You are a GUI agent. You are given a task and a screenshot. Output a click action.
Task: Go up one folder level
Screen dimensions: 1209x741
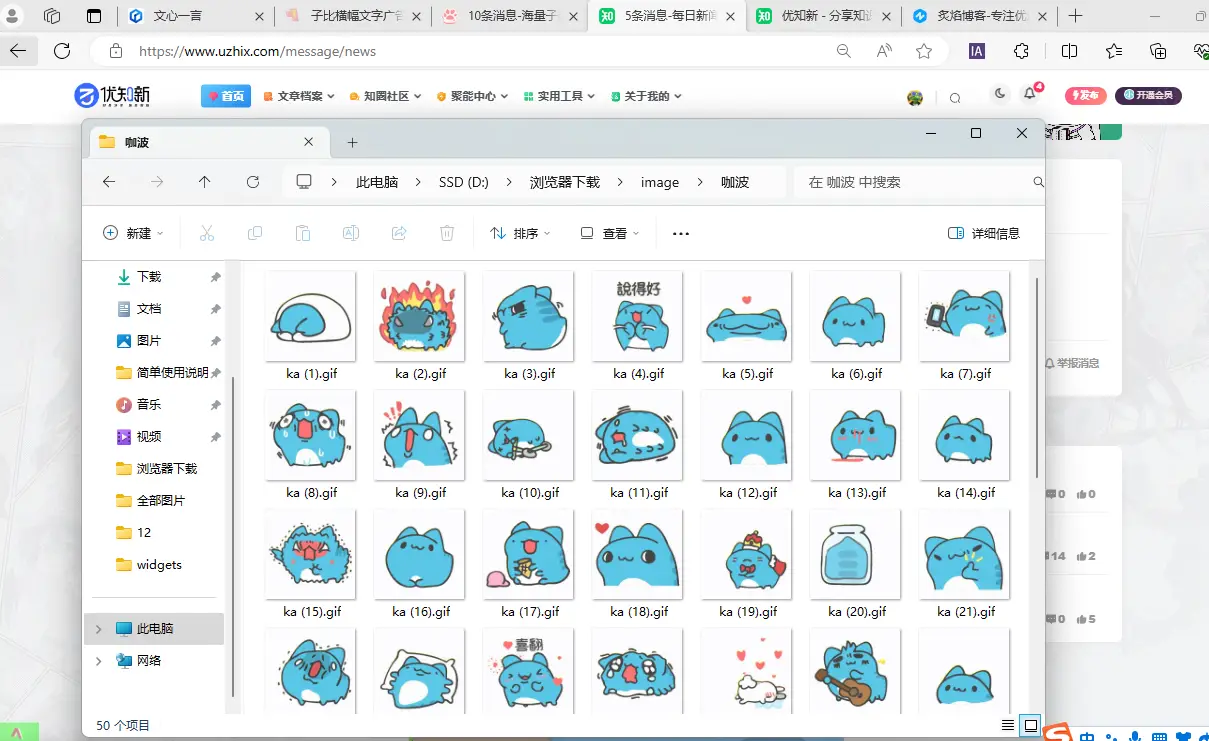(205, 182)
